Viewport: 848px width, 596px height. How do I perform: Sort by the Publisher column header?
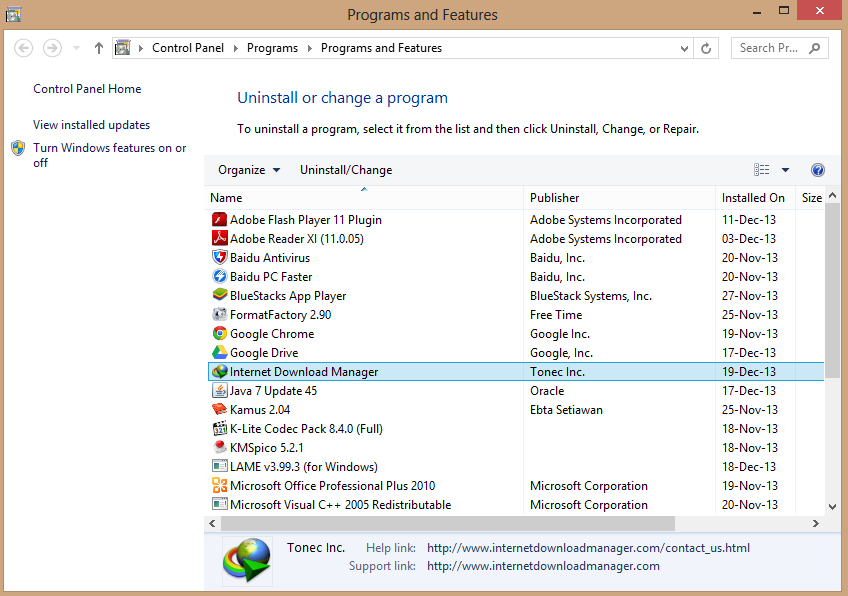tap(619, 197)
